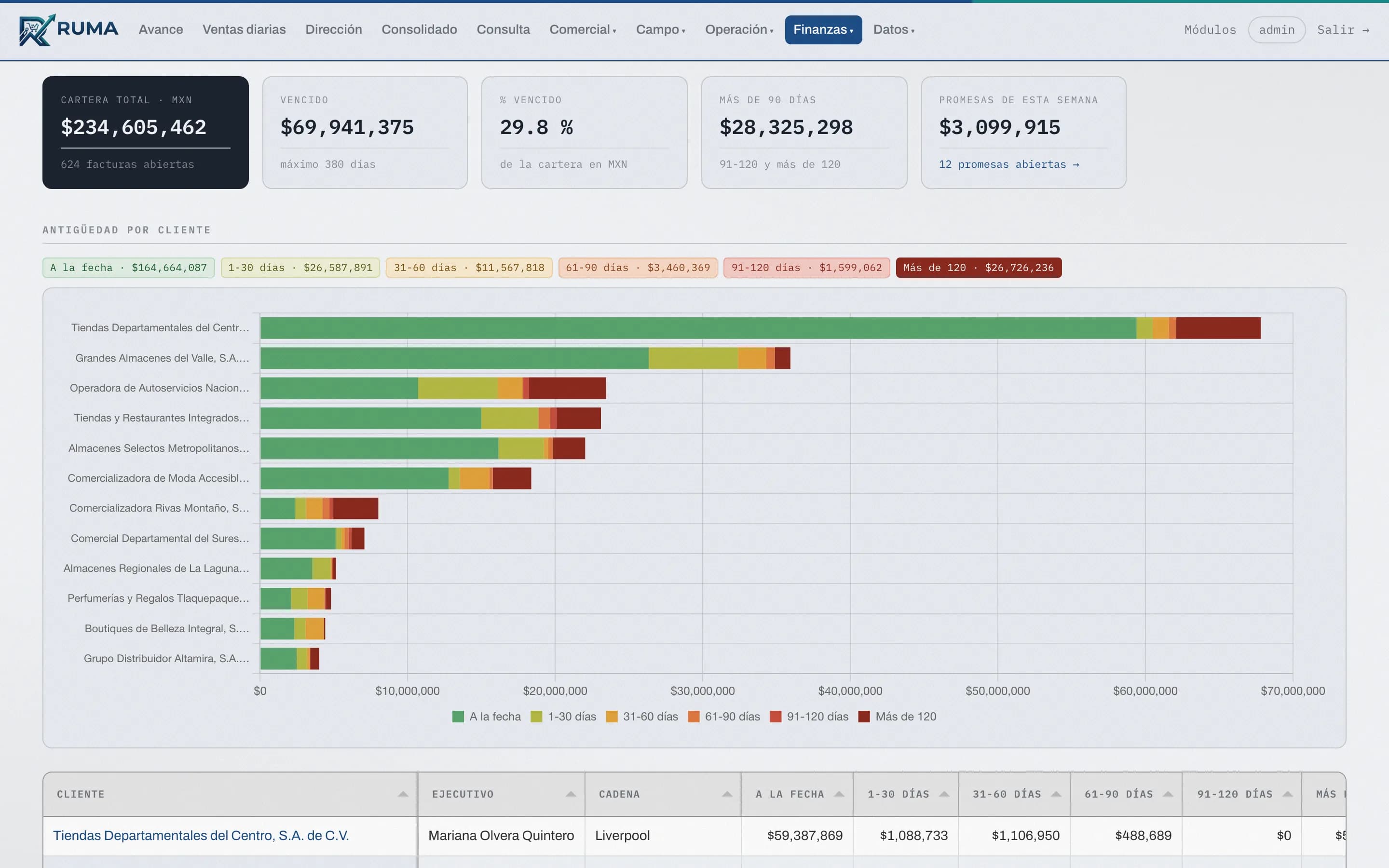Click the 'Mariana Olvera Quintero' table cell

pos(501,835)
